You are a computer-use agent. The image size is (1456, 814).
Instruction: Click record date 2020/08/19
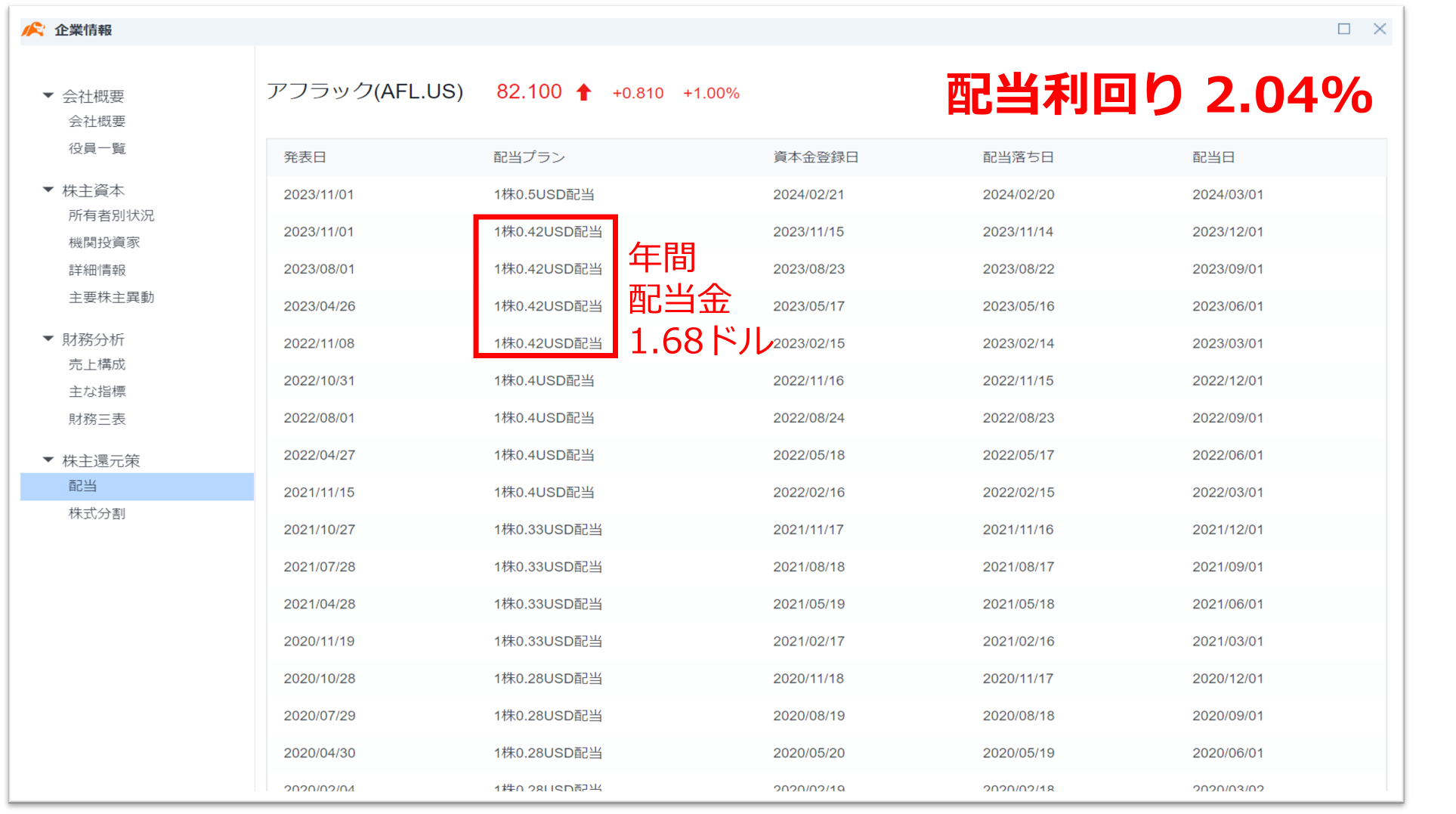click(809, 716)
